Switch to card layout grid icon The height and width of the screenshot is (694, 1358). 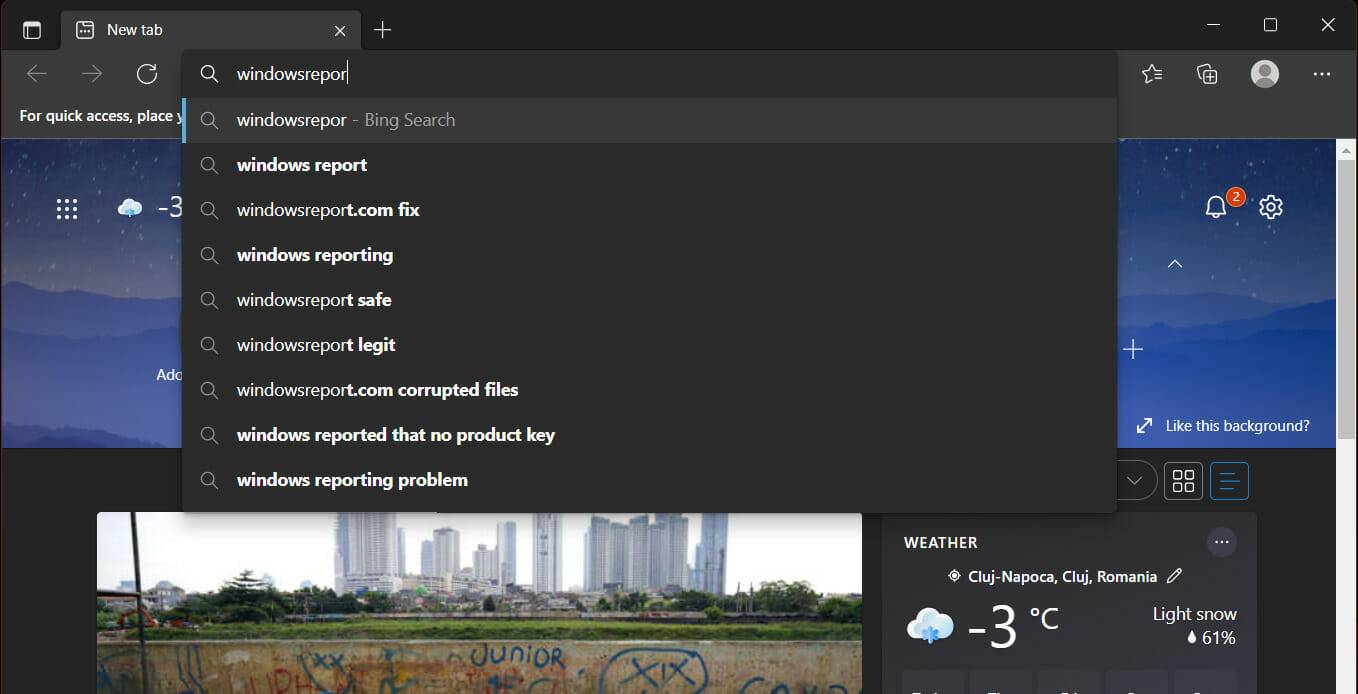pos(1183,480)
